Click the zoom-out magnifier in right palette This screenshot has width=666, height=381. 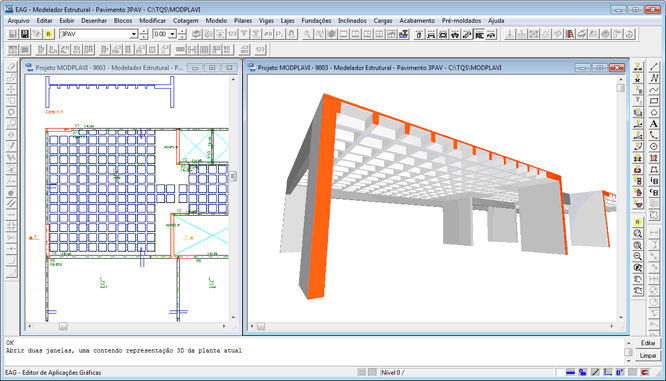point(638,257)
